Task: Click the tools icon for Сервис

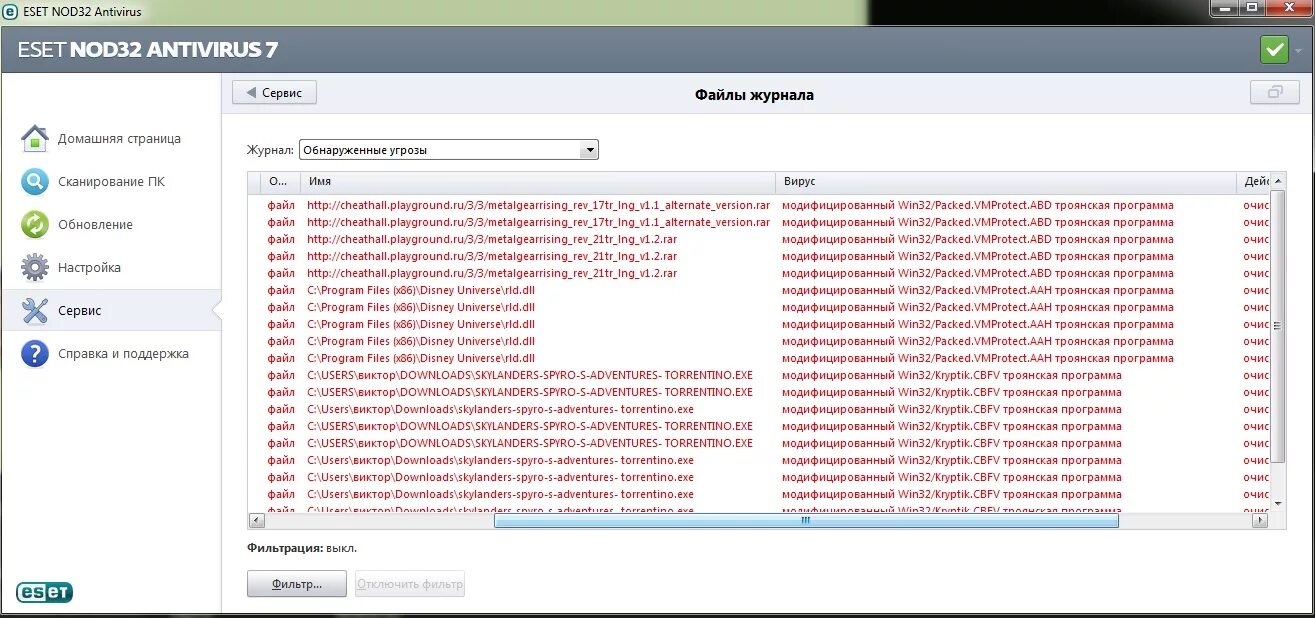Action: 35,310
